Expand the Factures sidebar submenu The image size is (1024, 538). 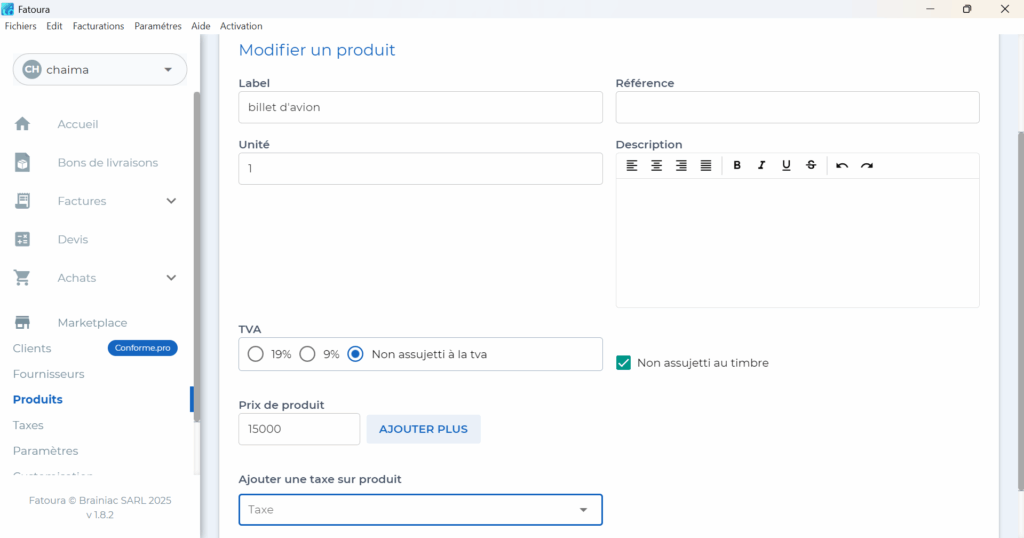coord(171,201)
